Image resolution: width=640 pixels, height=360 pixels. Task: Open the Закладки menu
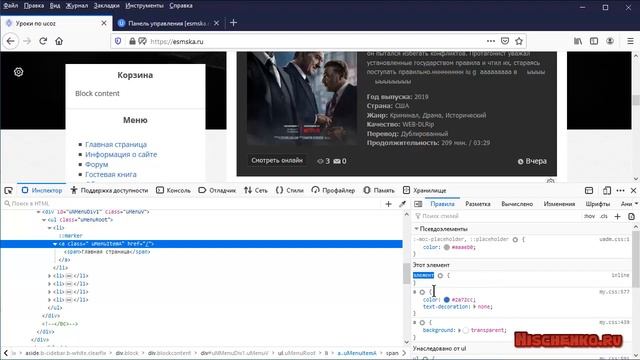pos(106,6)
